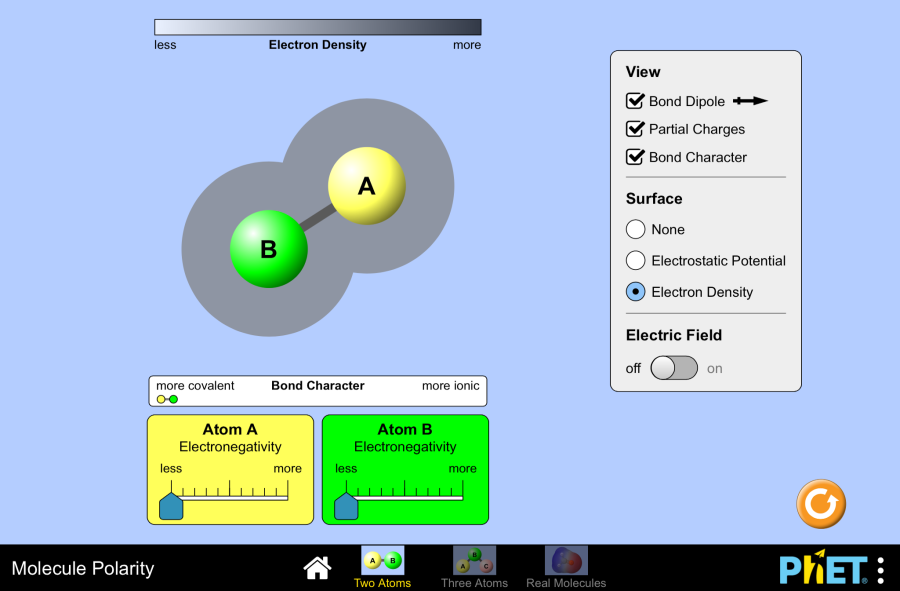The image size is (900, 591).
Task: Click the Bond Character indicator marker
Action: (x=167, y=399)
